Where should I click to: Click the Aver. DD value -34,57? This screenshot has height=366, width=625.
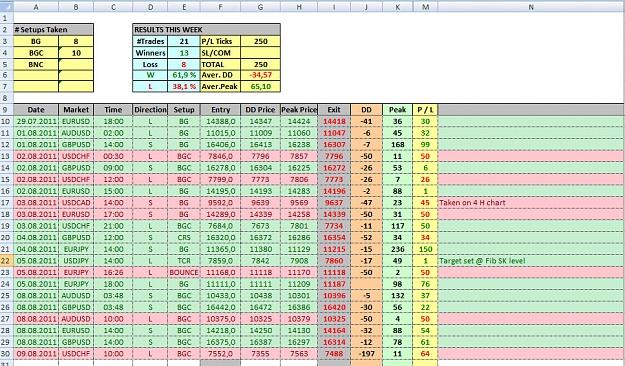pos(260,75)
